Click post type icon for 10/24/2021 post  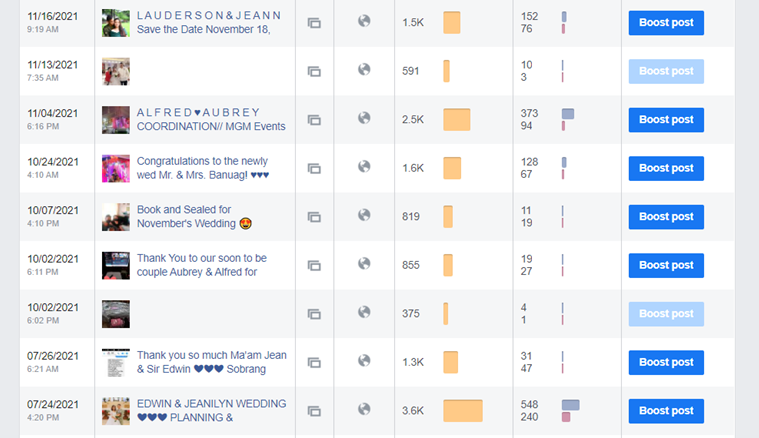pos(314,168)
